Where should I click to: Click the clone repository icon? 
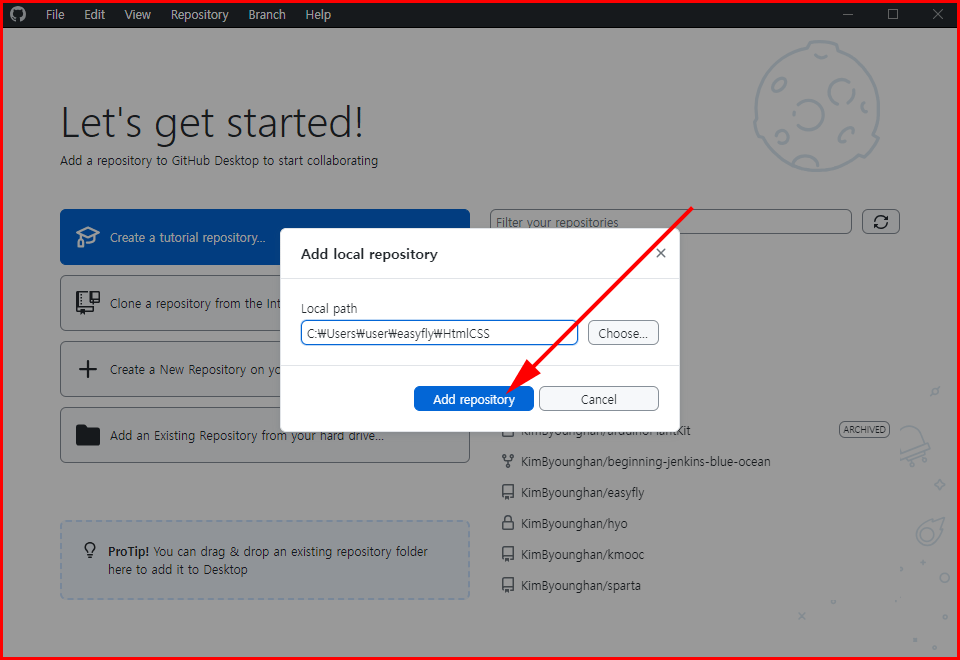tap(88, 302)
